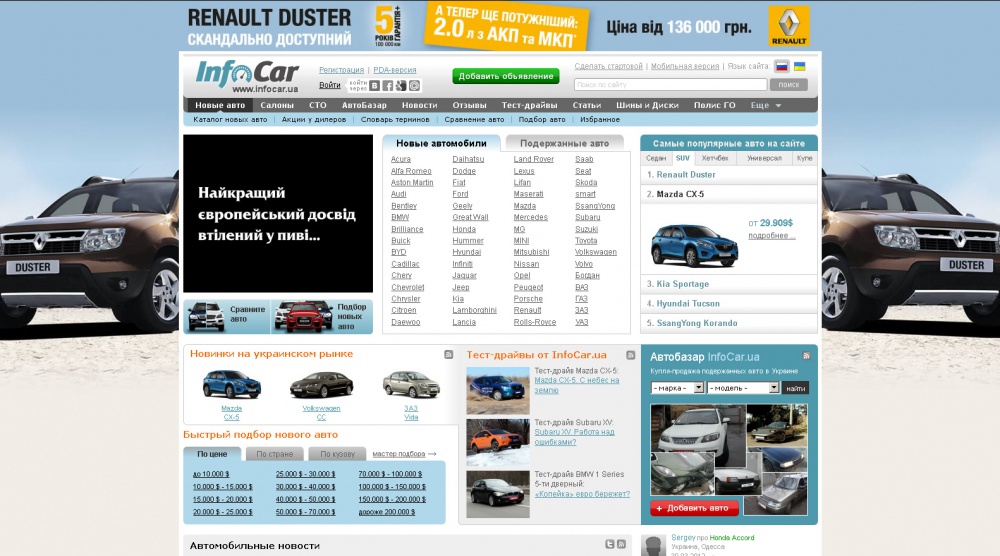Viewport: 1000px width, 556px height.
Task: Open мастер подбора link
Action: click(x=399, y=454)
